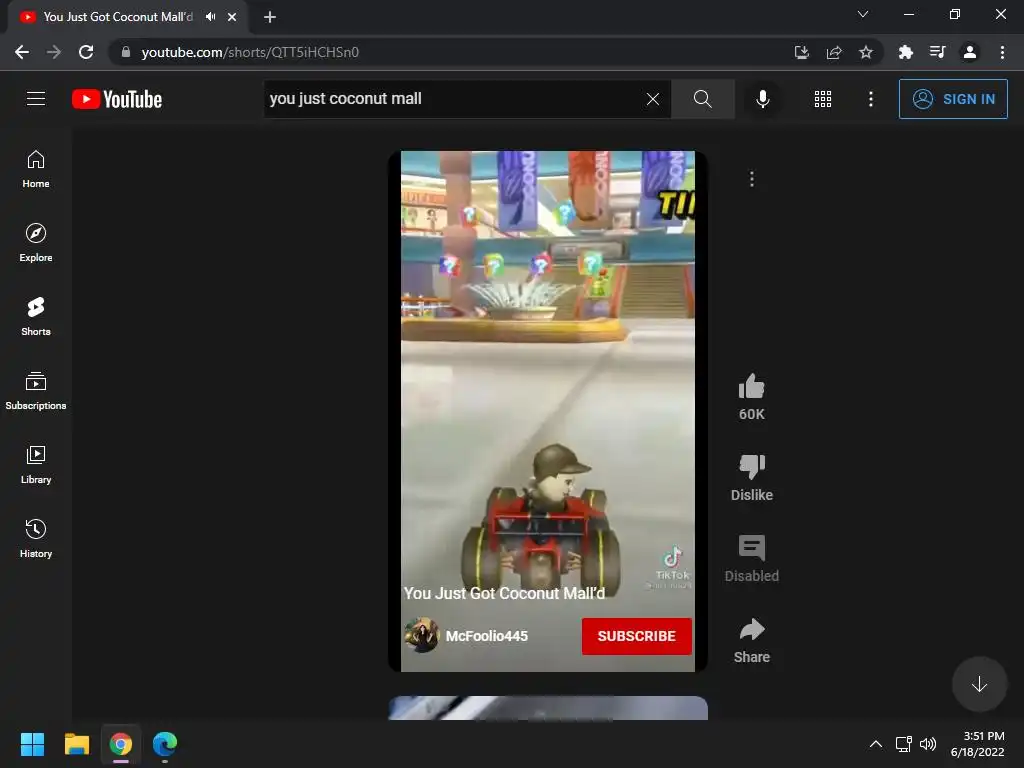The width and height of the screenshot is (1024, 768).
Task: Dislike the short video
Action: pyautogui.click(x=752, y=466)
